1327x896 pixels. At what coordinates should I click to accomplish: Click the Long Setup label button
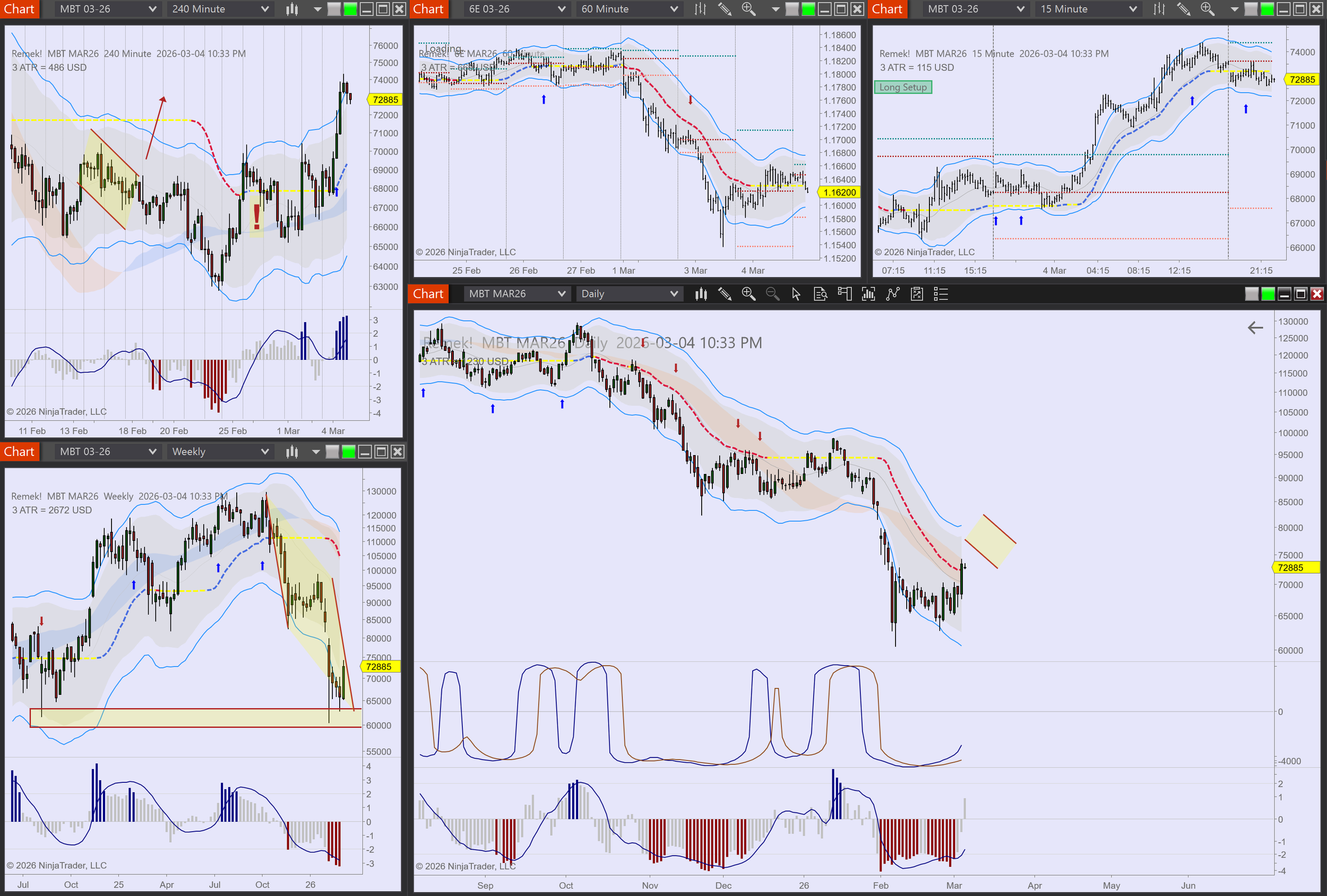pyautogui.click(x=903, y=88)
